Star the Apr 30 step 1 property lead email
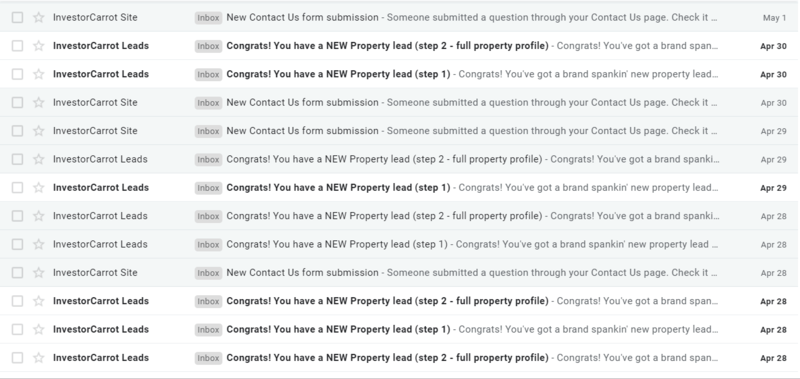Image resolution: width=800 pixels, height=379 pixels. tap(38, 74)
